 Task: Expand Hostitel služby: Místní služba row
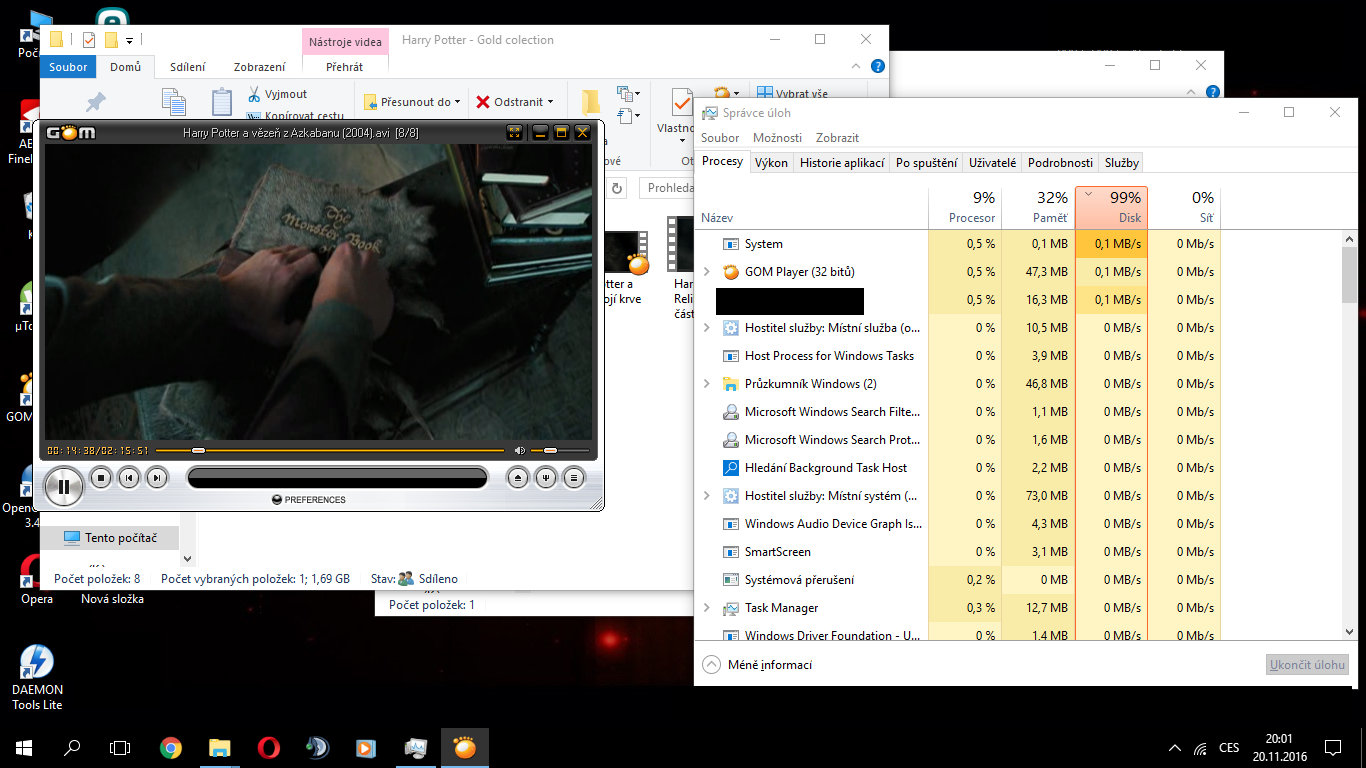click(707, 328)
